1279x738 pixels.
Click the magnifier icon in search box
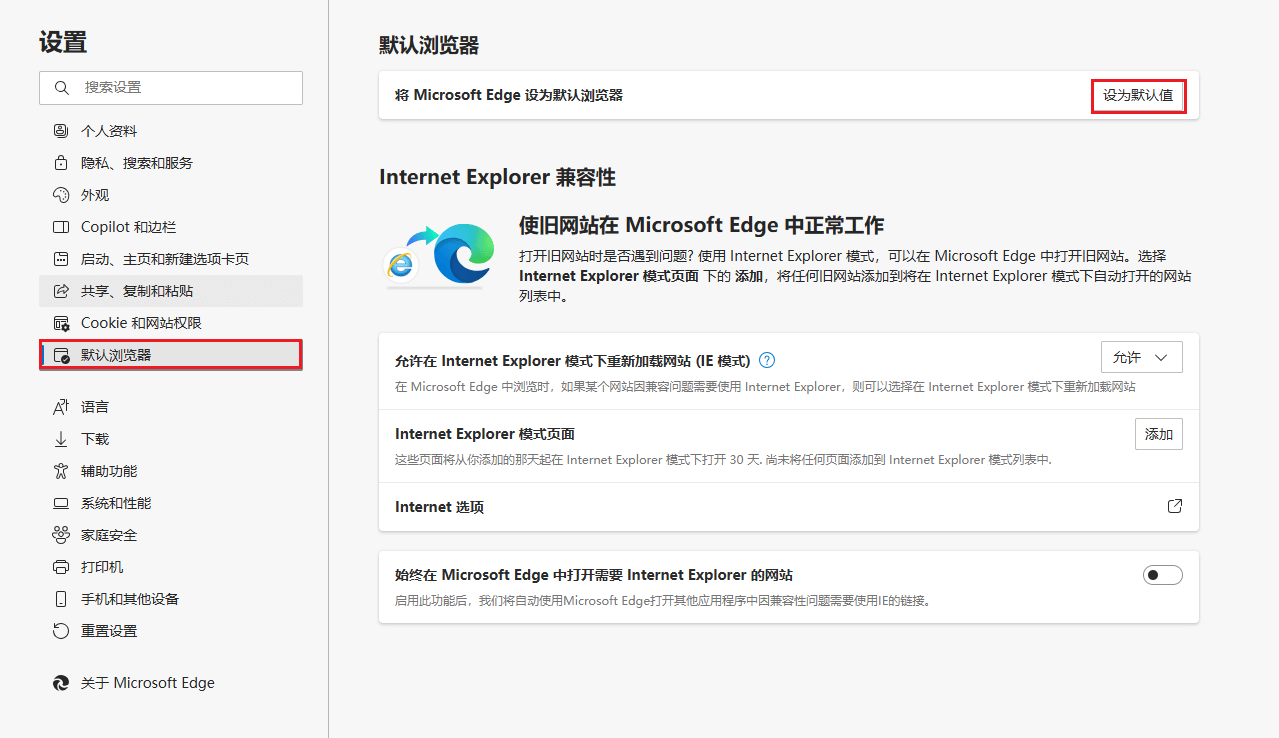click(60, 88)
